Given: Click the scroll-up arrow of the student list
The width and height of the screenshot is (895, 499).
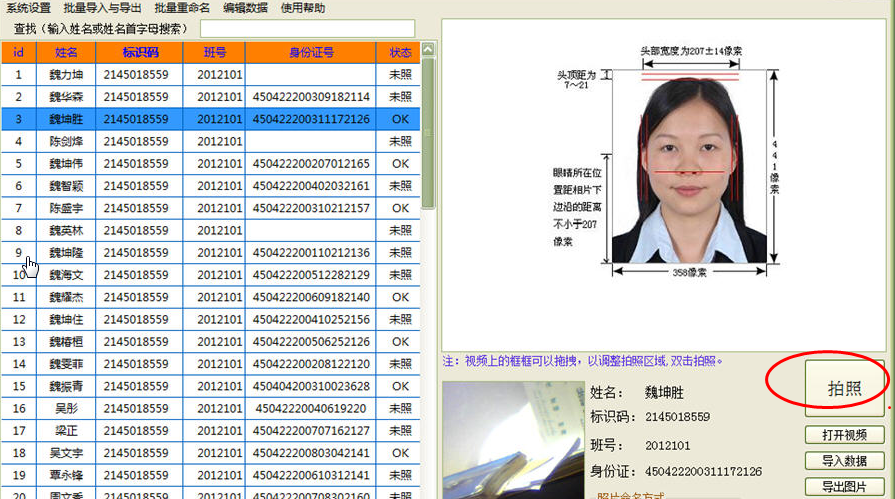Looking at the screenshot, I should pos(428,49).
